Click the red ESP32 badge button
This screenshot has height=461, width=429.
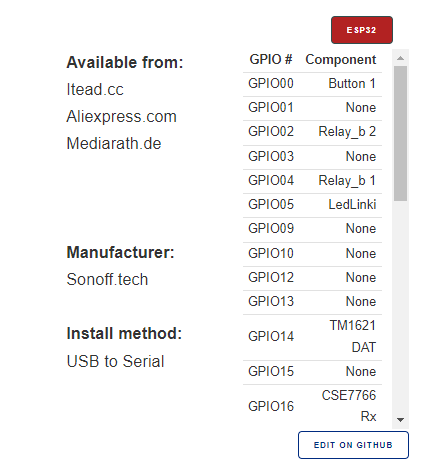(362, 30)
